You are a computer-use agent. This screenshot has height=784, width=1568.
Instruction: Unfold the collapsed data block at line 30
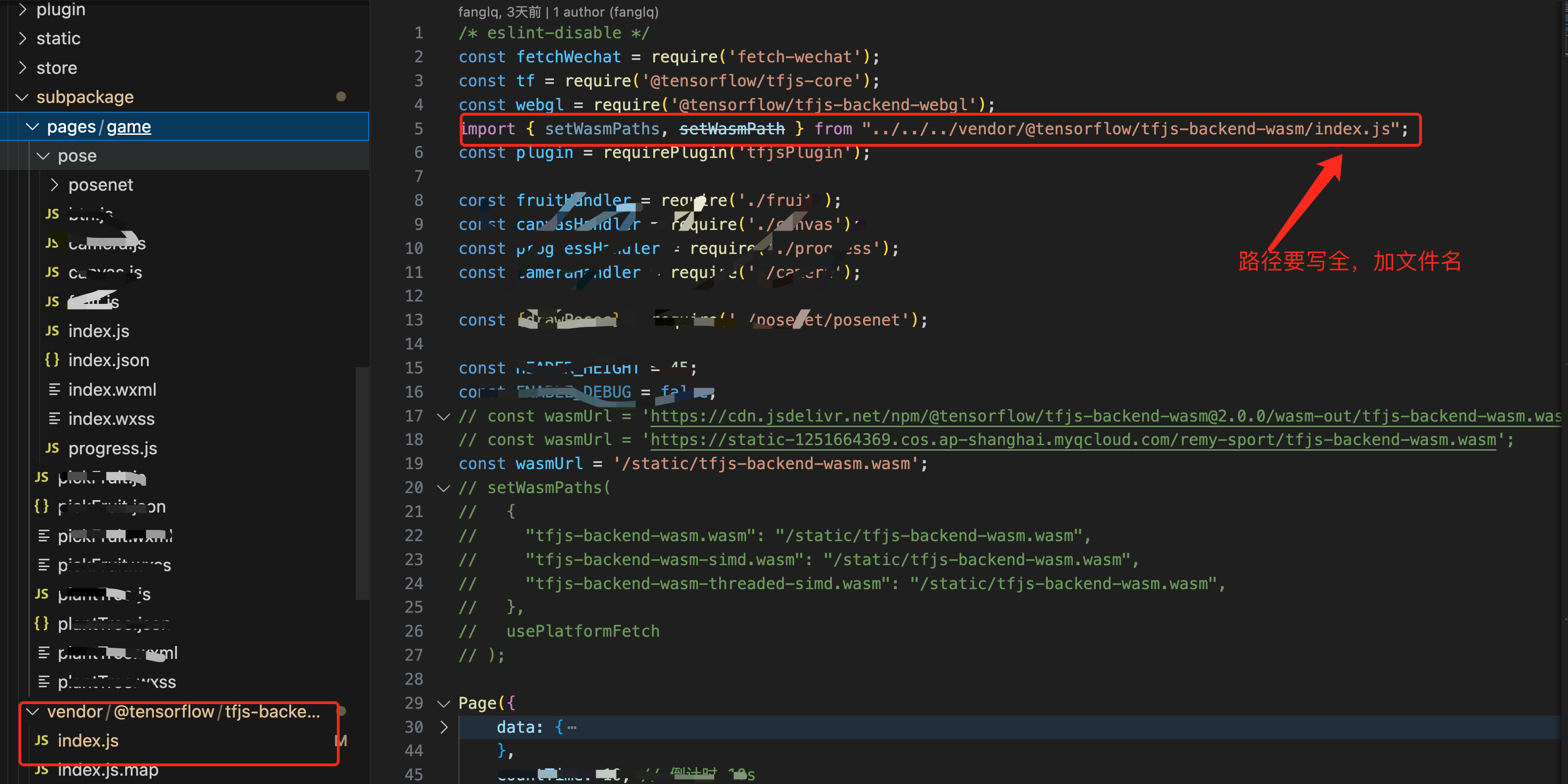pyautogui.click(x=443, y=727)
